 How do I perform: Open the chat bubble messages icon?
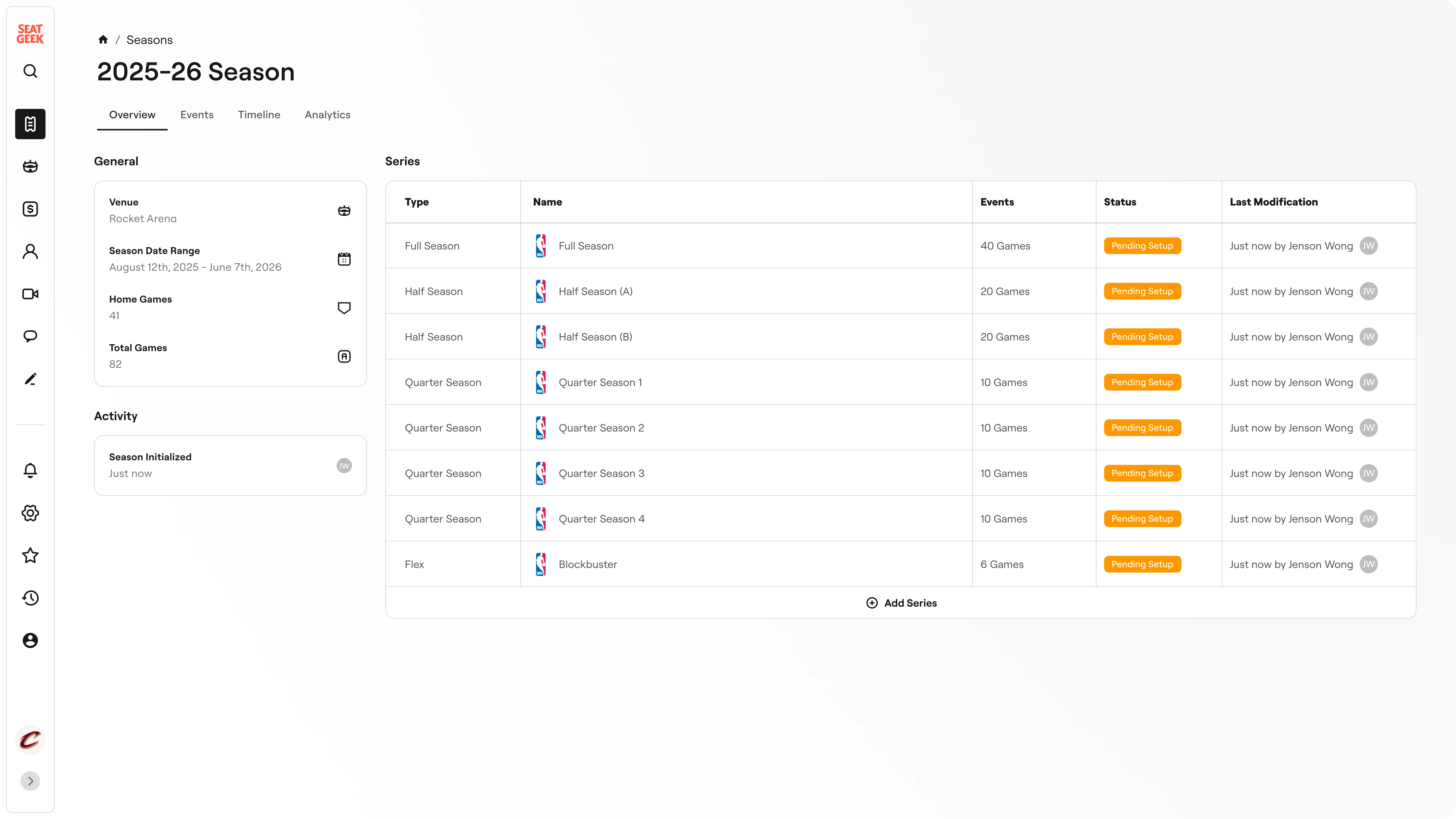30,336
